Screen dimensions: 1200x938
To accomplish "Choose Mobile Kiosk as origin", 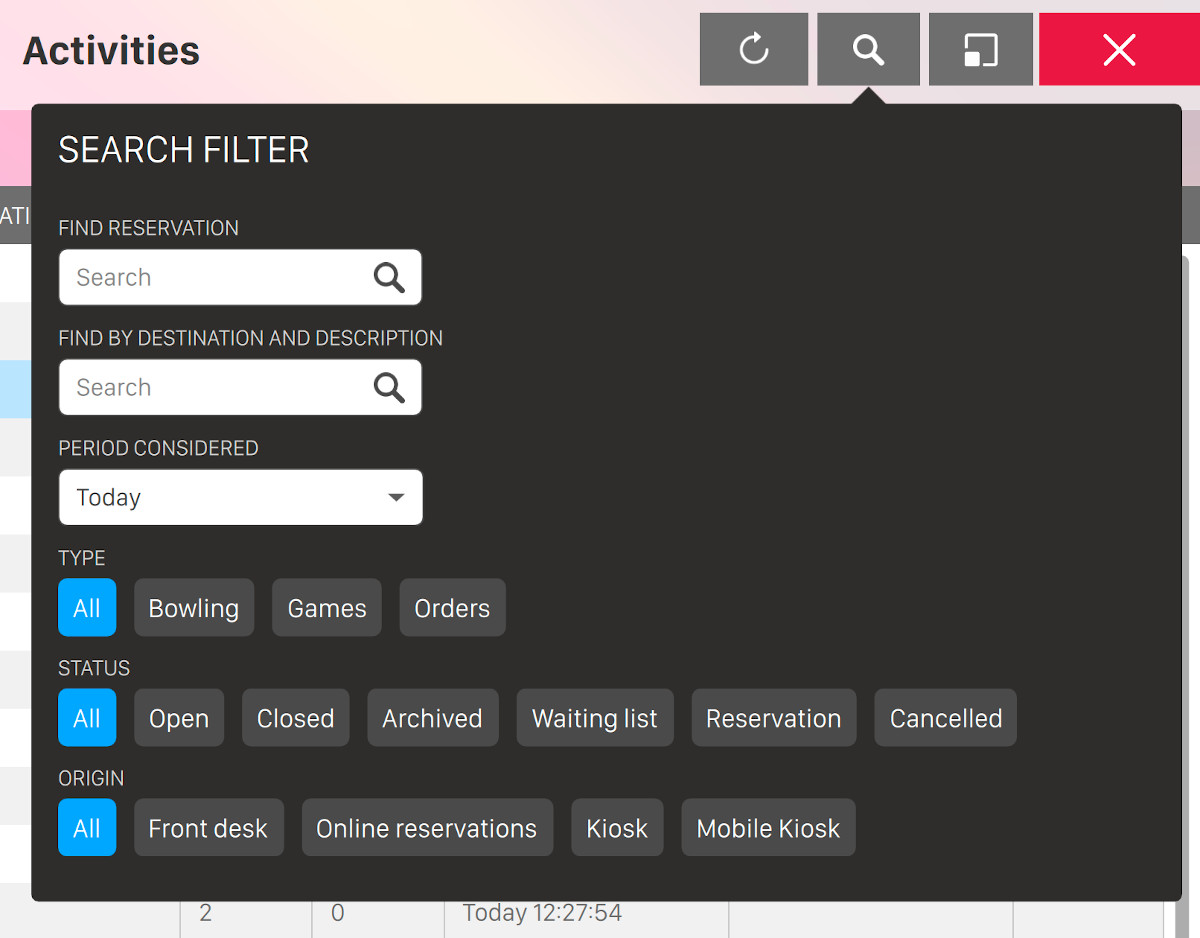I will [x=768, y=828].
